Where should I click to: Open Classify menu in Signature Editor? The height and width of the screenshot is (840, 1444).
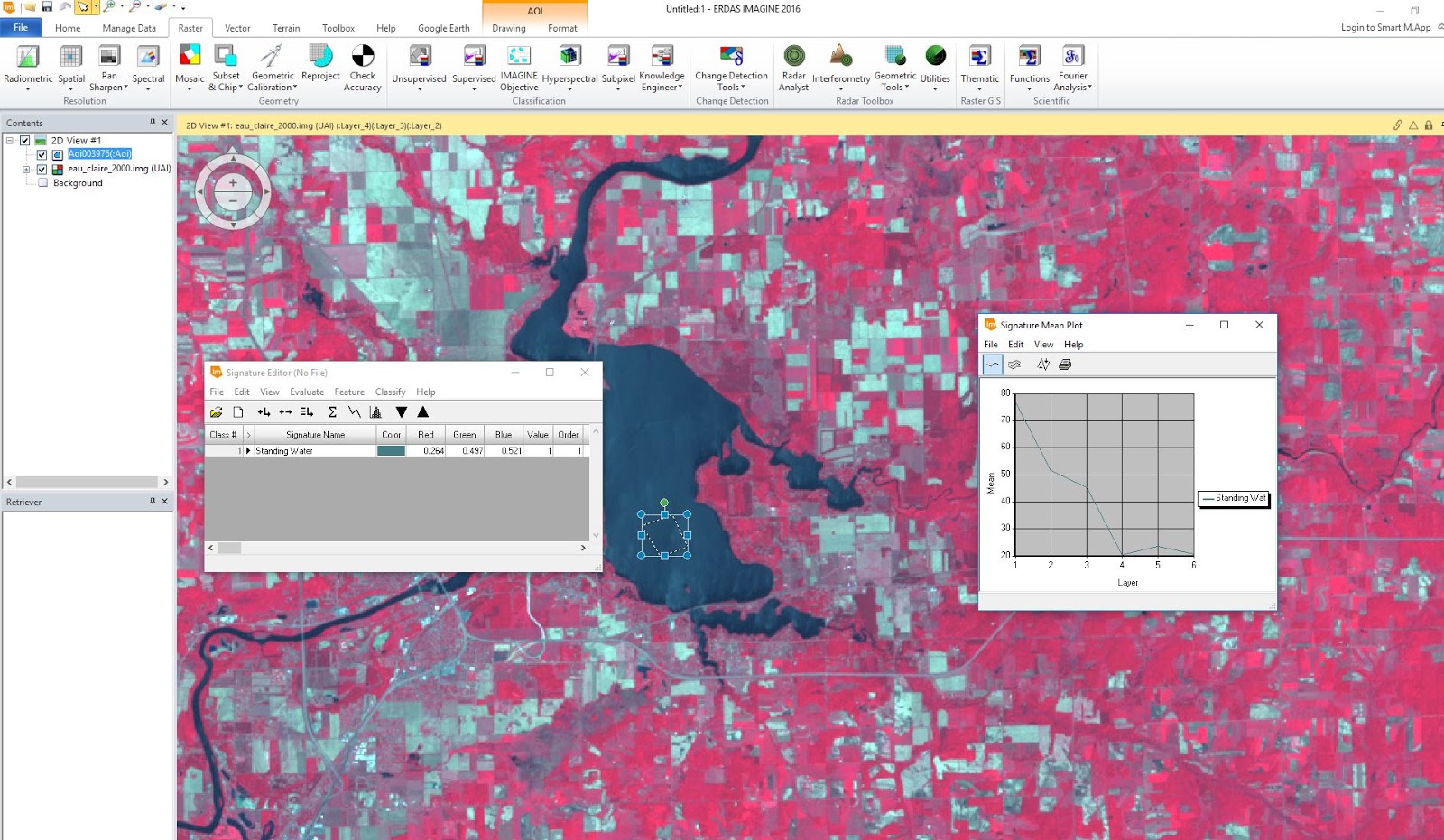click(x=390, y=392)
